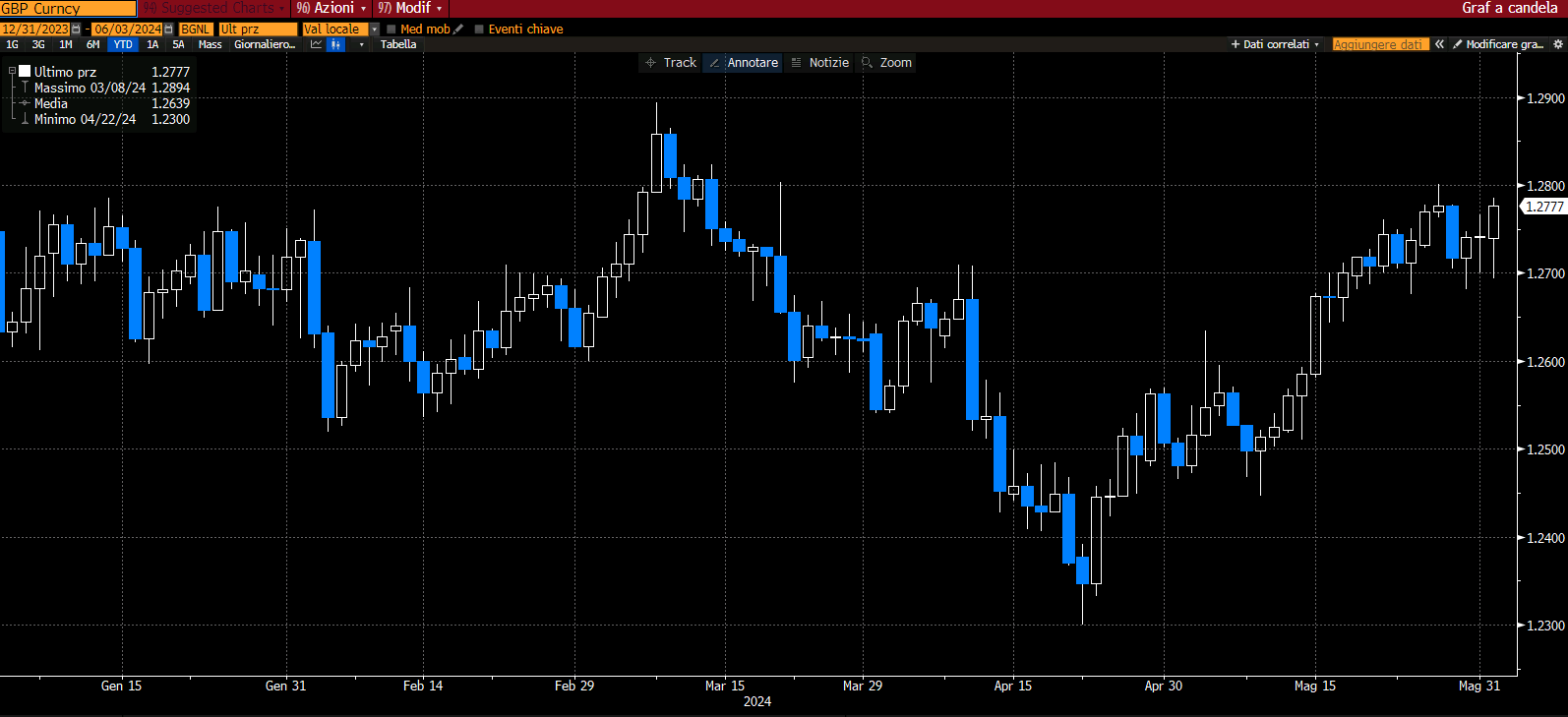The width and height of the screenshot is (1568, 717).
Task: Click the 1.2777 last price axis marker
Action: [x=1543, y=207]
